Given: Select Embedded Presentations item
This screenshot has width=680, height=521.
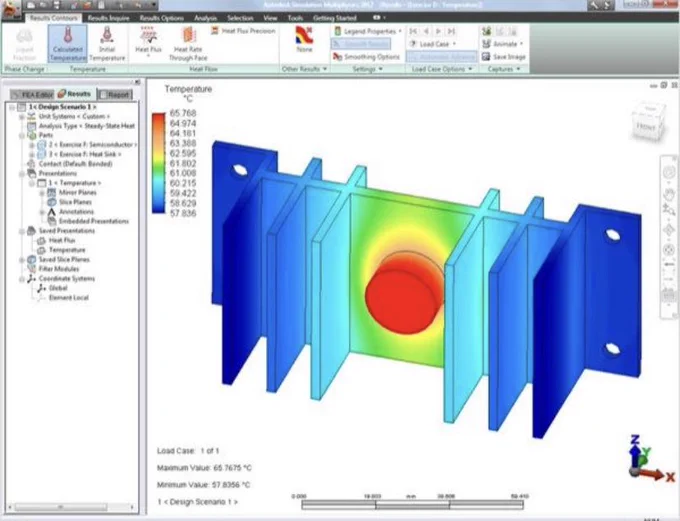Looking at the screenshot, I should (x=88, y=221).
